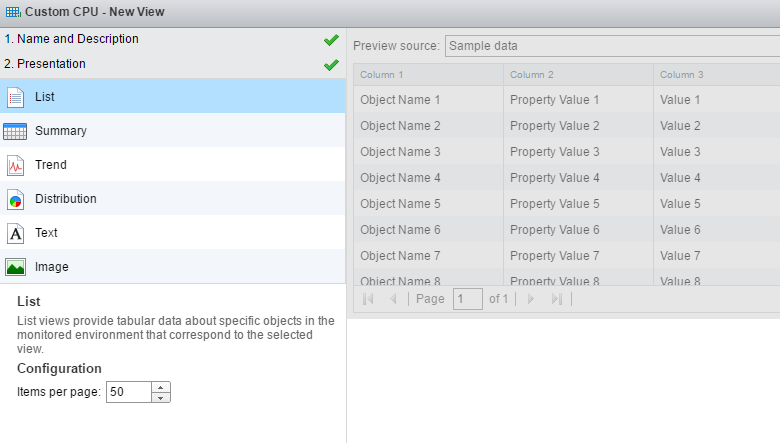Viewport: 780px width, 443px height.
Task: Click the Custom CPU window title icon
Action: (12, 12)
